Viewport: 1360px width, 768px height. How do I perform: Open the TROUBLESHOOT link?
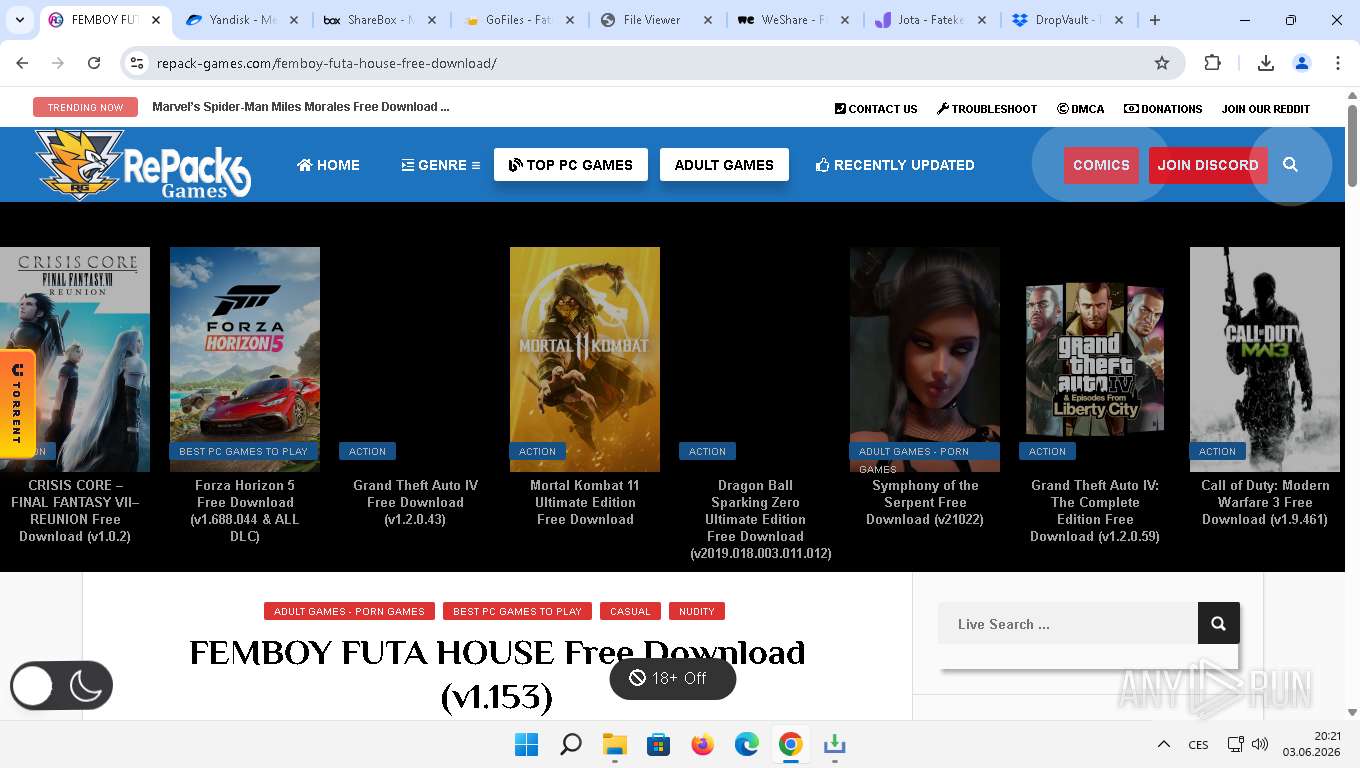pos(987,109)
